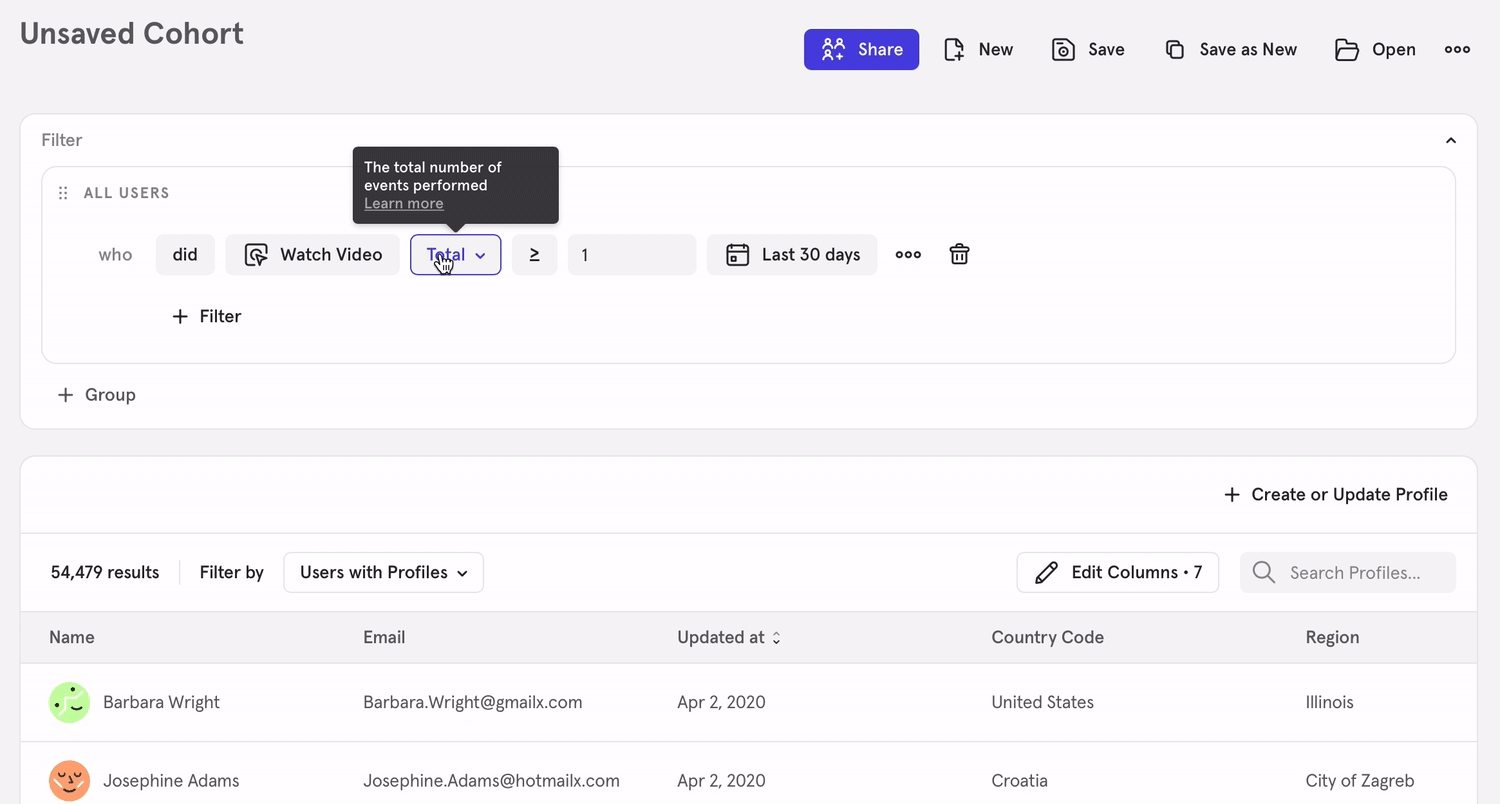Image resolution: width=1500 pixels, height=804 pixels.
Task: Click Save as New in toolbar
Action: click(x=1231, y=50)
